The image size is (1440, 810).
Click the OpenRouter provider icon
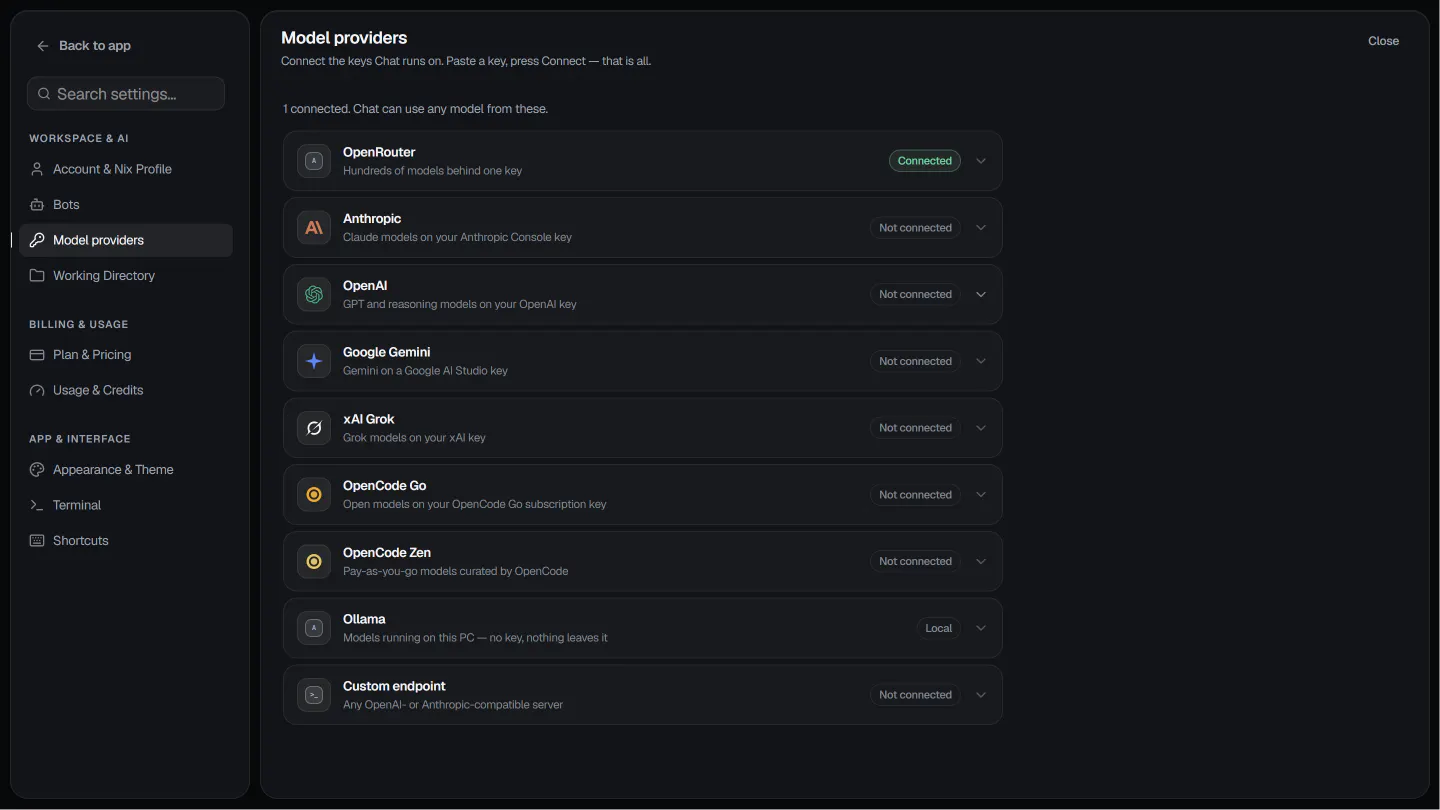[x=314, y=161]
